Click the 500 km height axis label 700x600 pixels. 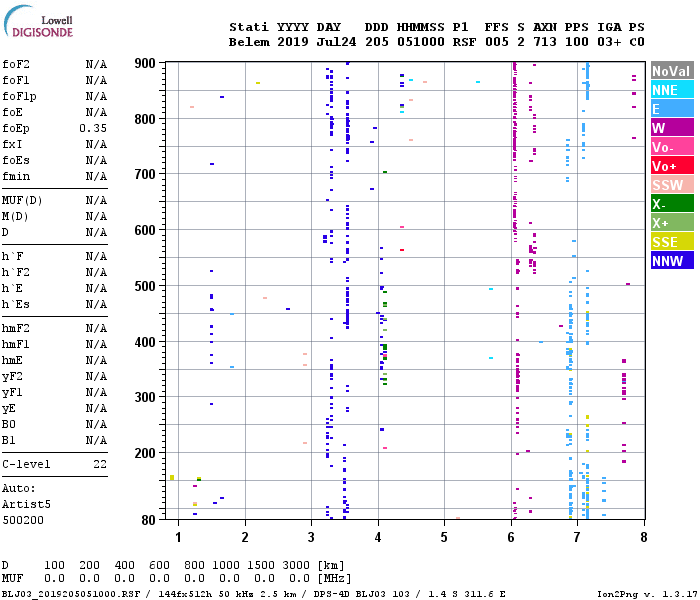[145, 286]
